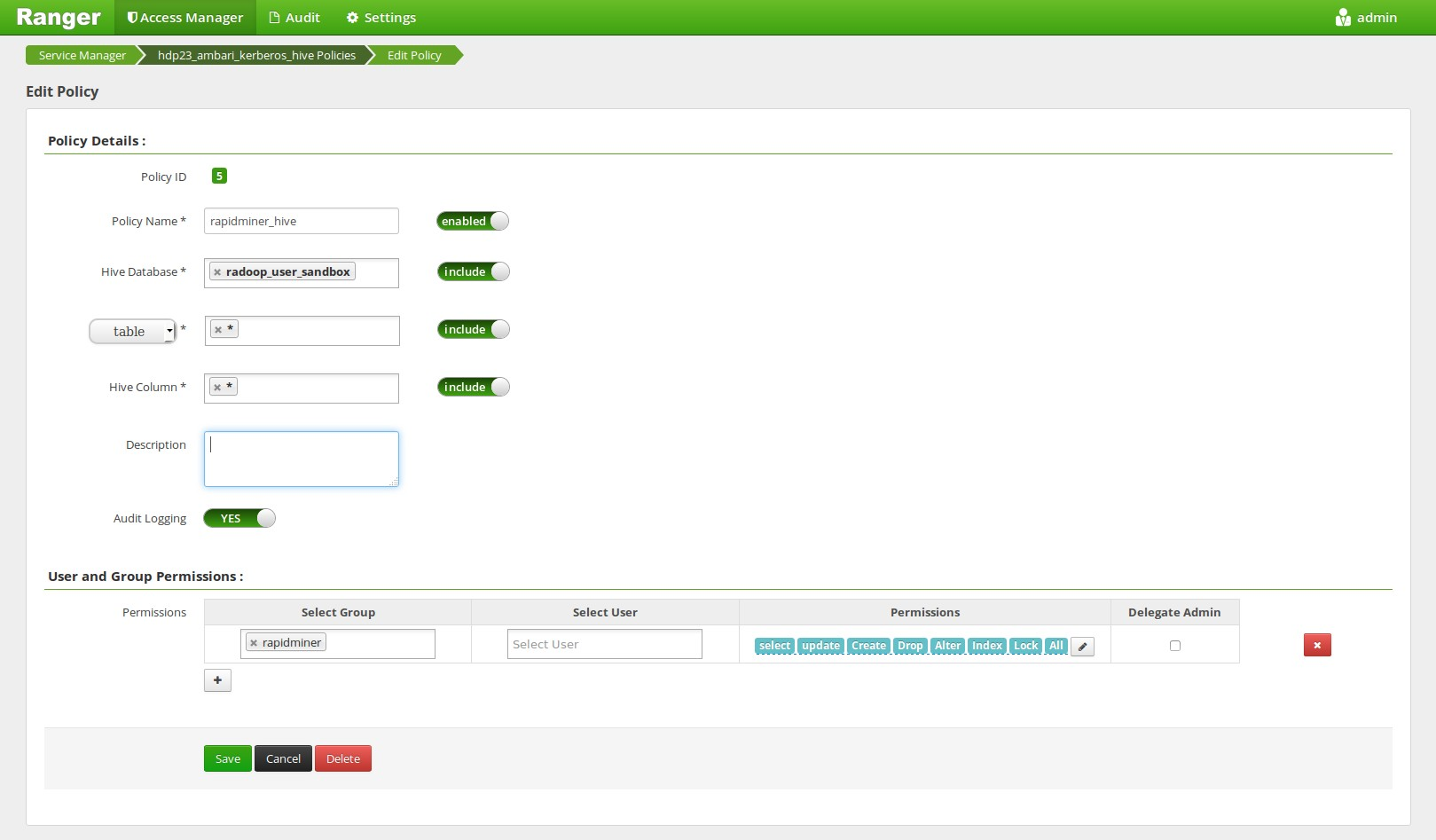Toggle the policy enabled switch

pos(473,221)
